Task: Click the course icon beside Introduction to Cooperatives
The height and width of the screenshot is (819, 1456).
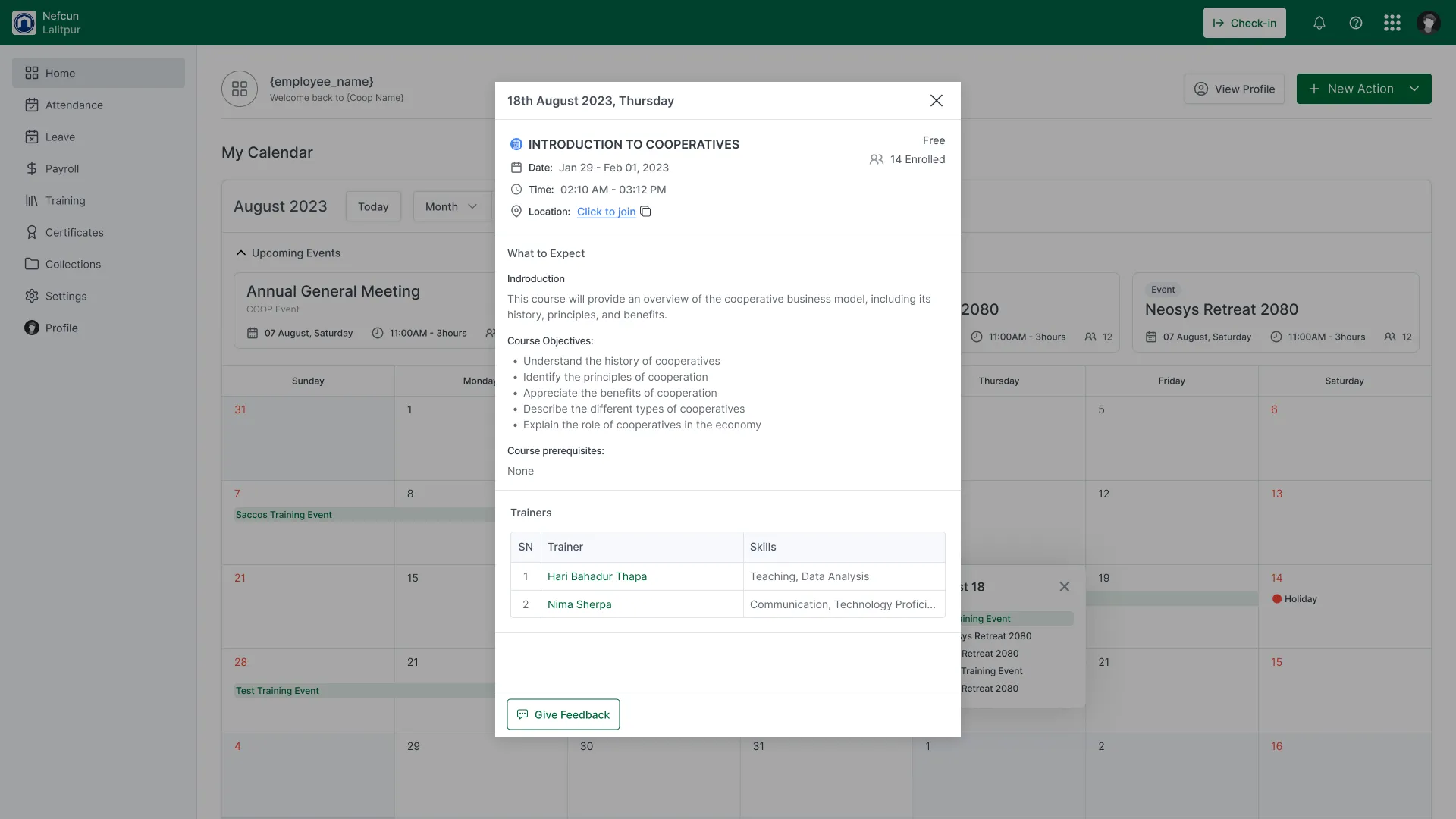Action: [516, 144]
